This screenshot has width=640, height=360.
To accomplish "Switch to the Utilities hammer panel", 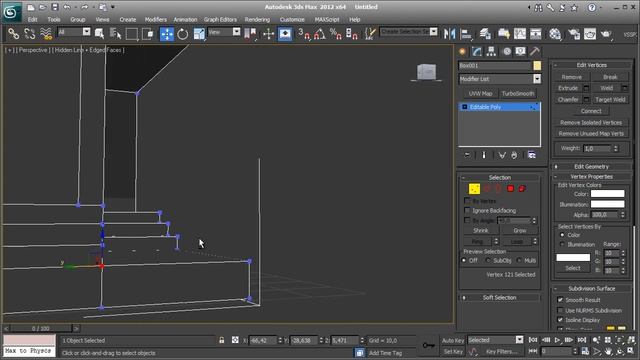I will (534, 51).
